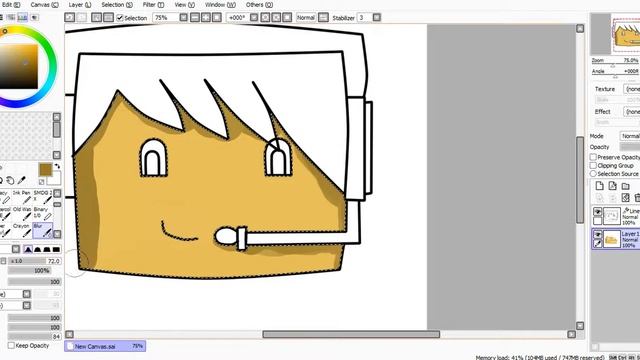This screenshot has height=360, width=640.
Task: Switch to the New Canvas.sai tab
Action: tap(105, 346)
